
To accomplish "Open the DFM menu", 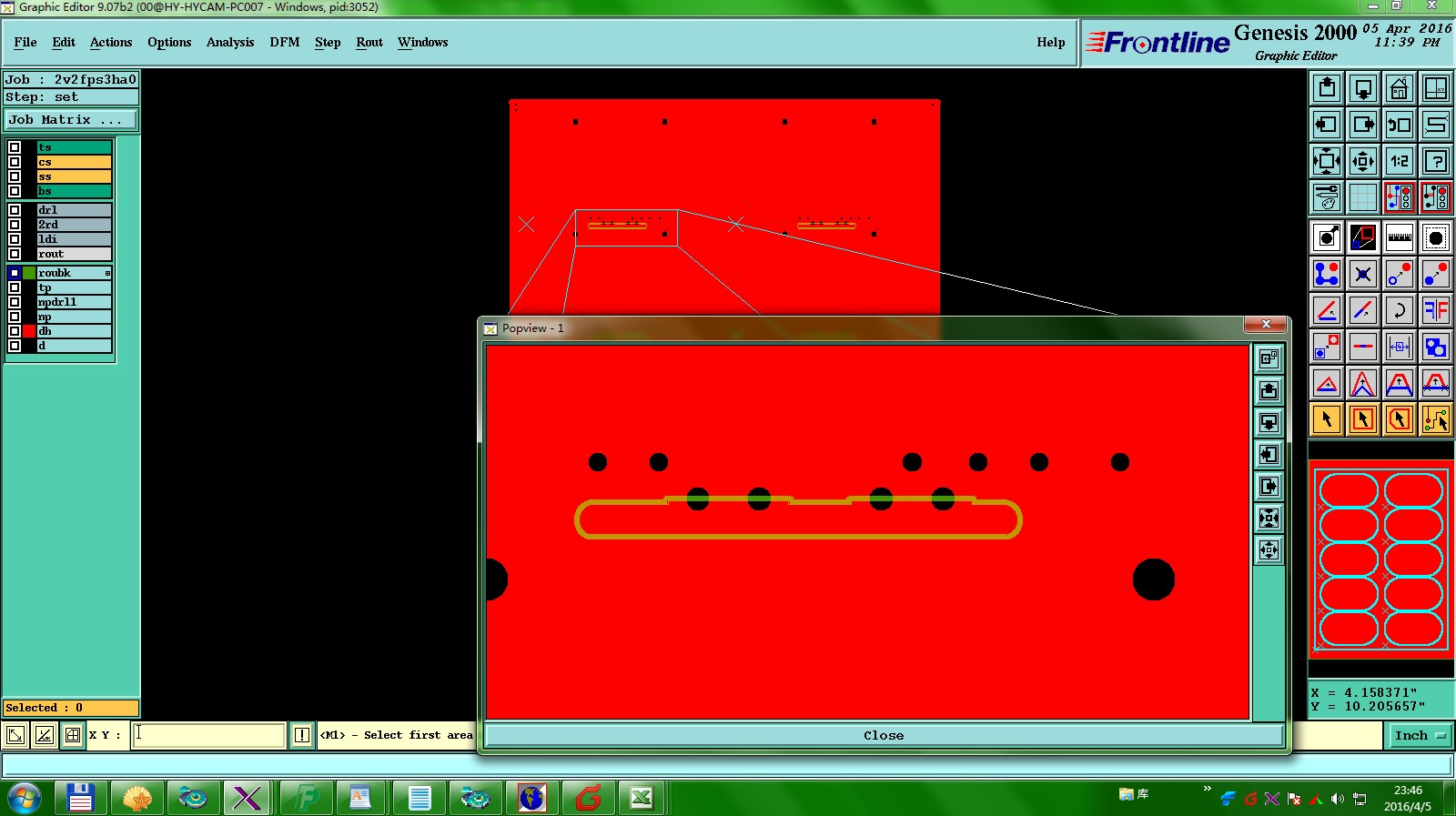I will coord(285,42).
